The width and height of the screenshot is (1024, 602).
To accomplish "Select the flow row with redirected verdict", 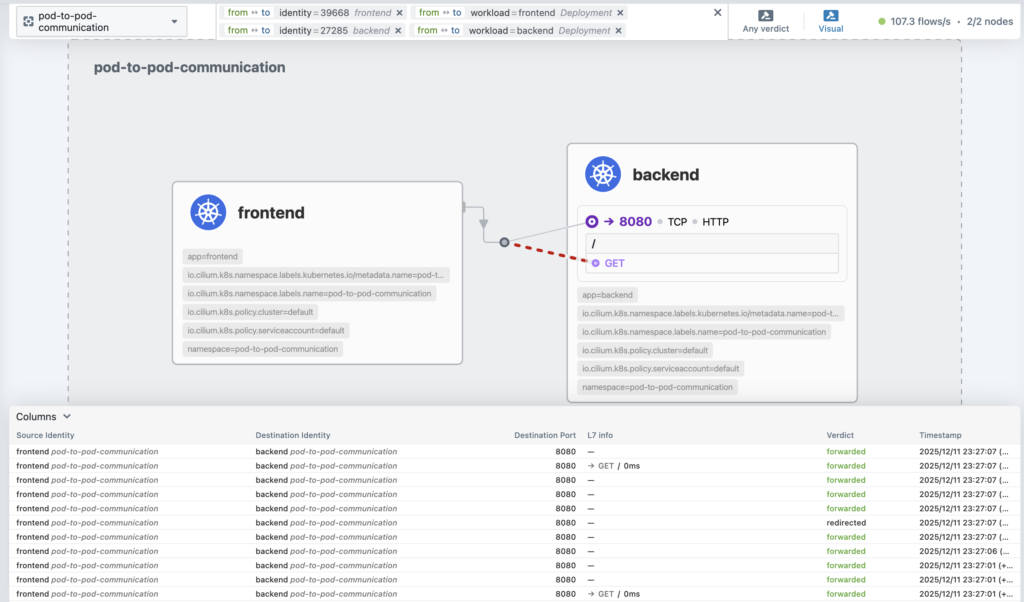I will 500,523.
